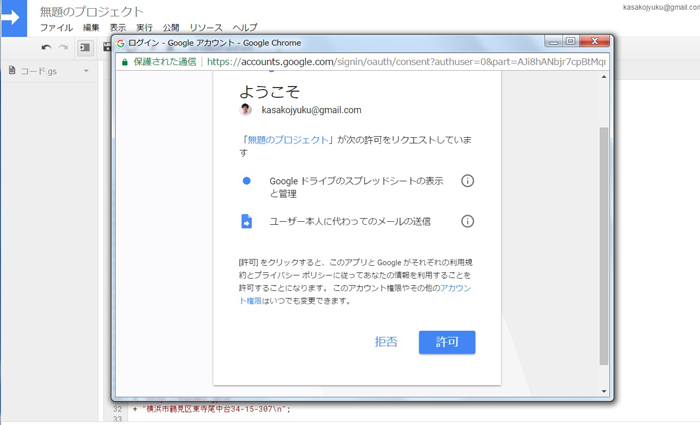This screenshot has width=700, height=425.
Task: Click the undo arrow in the toolbar
Action: (46, 47)
